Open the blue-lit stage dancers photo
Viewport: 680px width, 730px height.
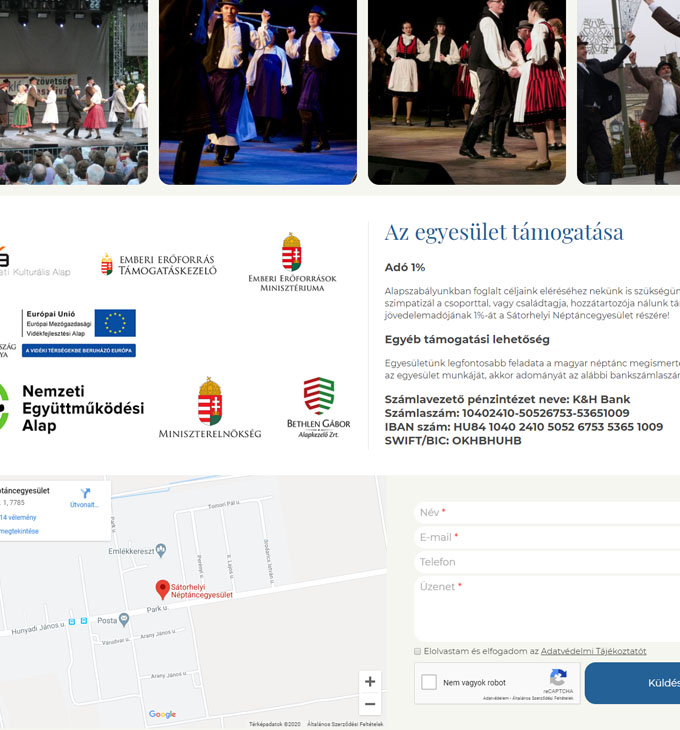pos(258,92)
